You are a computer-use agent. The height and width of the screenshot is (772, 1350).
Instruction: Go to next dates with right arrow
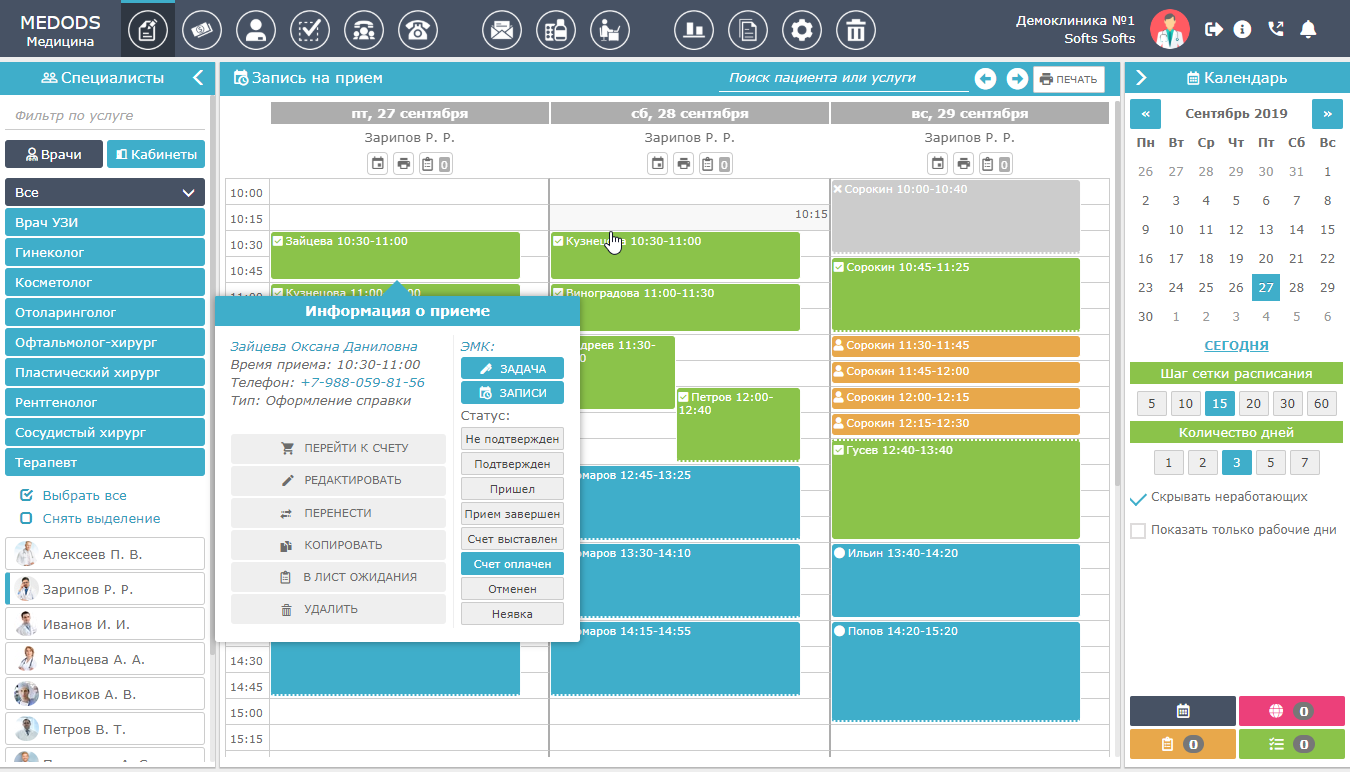coord(1017,79)
